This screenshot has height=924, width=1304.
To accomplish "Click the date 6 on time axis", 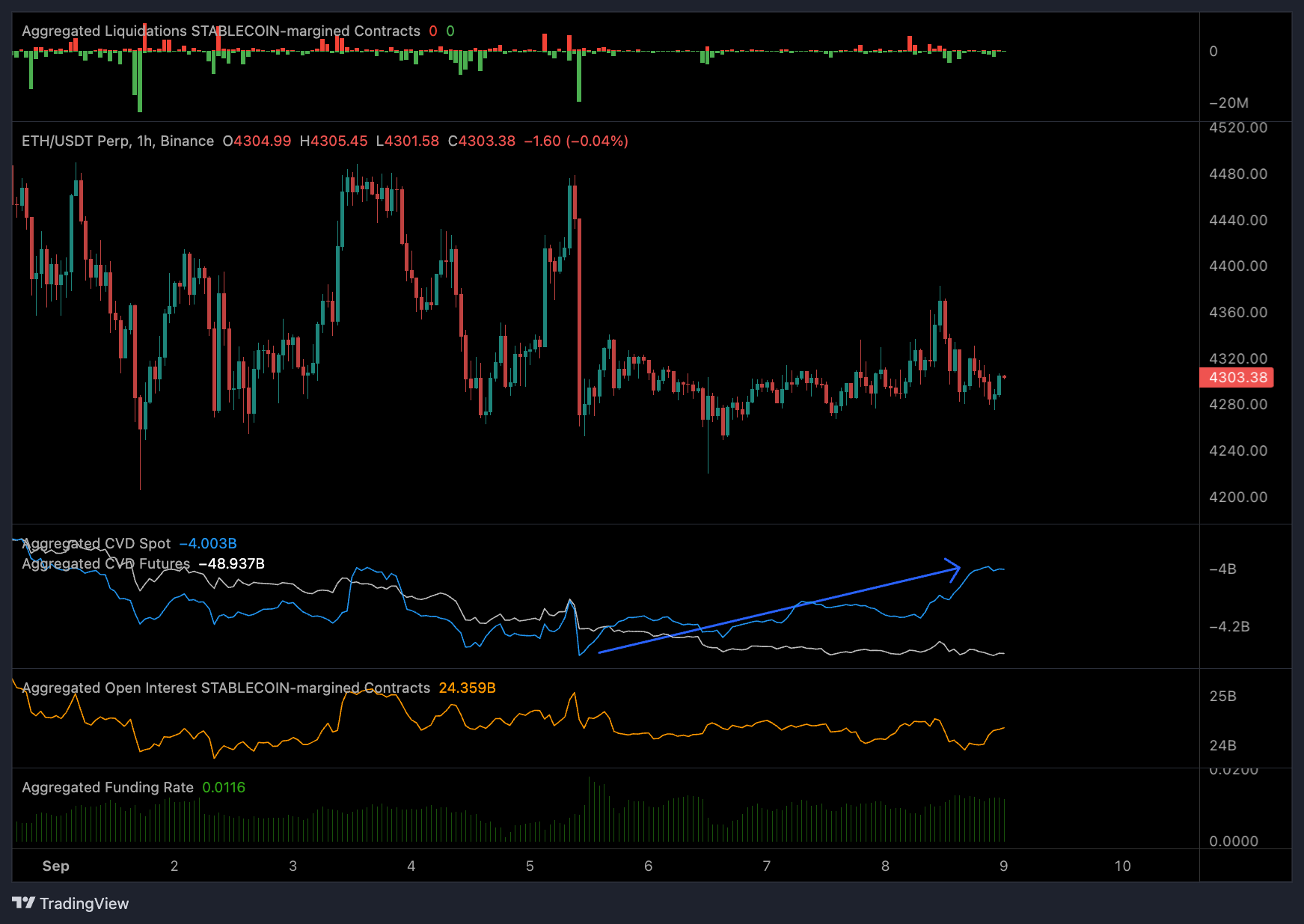I will point(648,866).
